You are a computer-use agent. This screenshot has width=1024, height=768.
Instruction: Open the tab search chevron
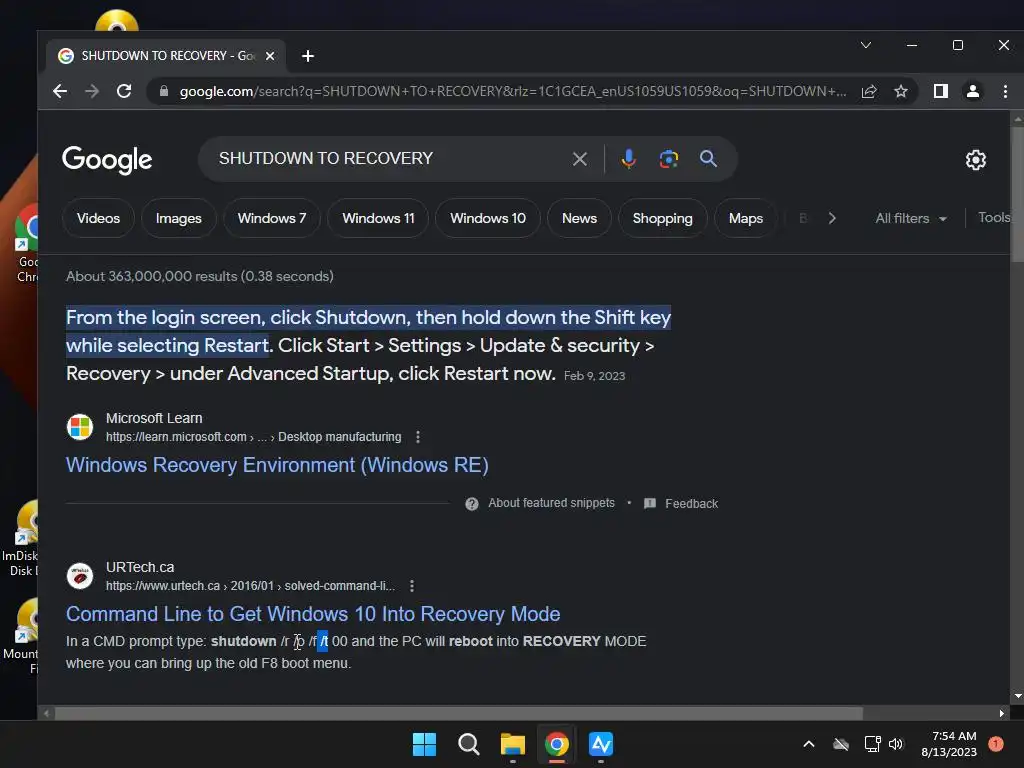[865, 45]
